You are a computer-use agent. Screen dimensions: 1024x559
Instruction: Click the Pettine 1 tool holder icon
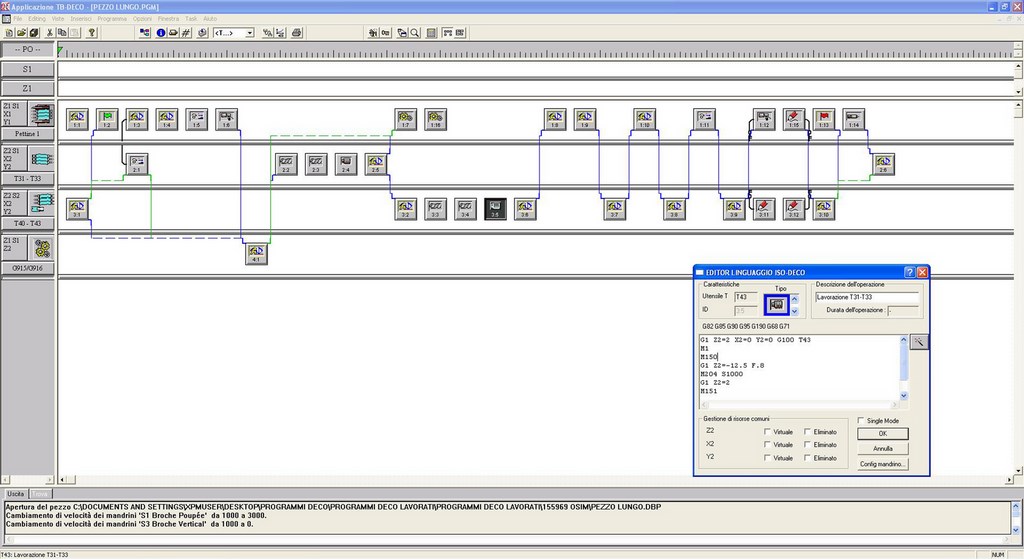pos(42,114)
